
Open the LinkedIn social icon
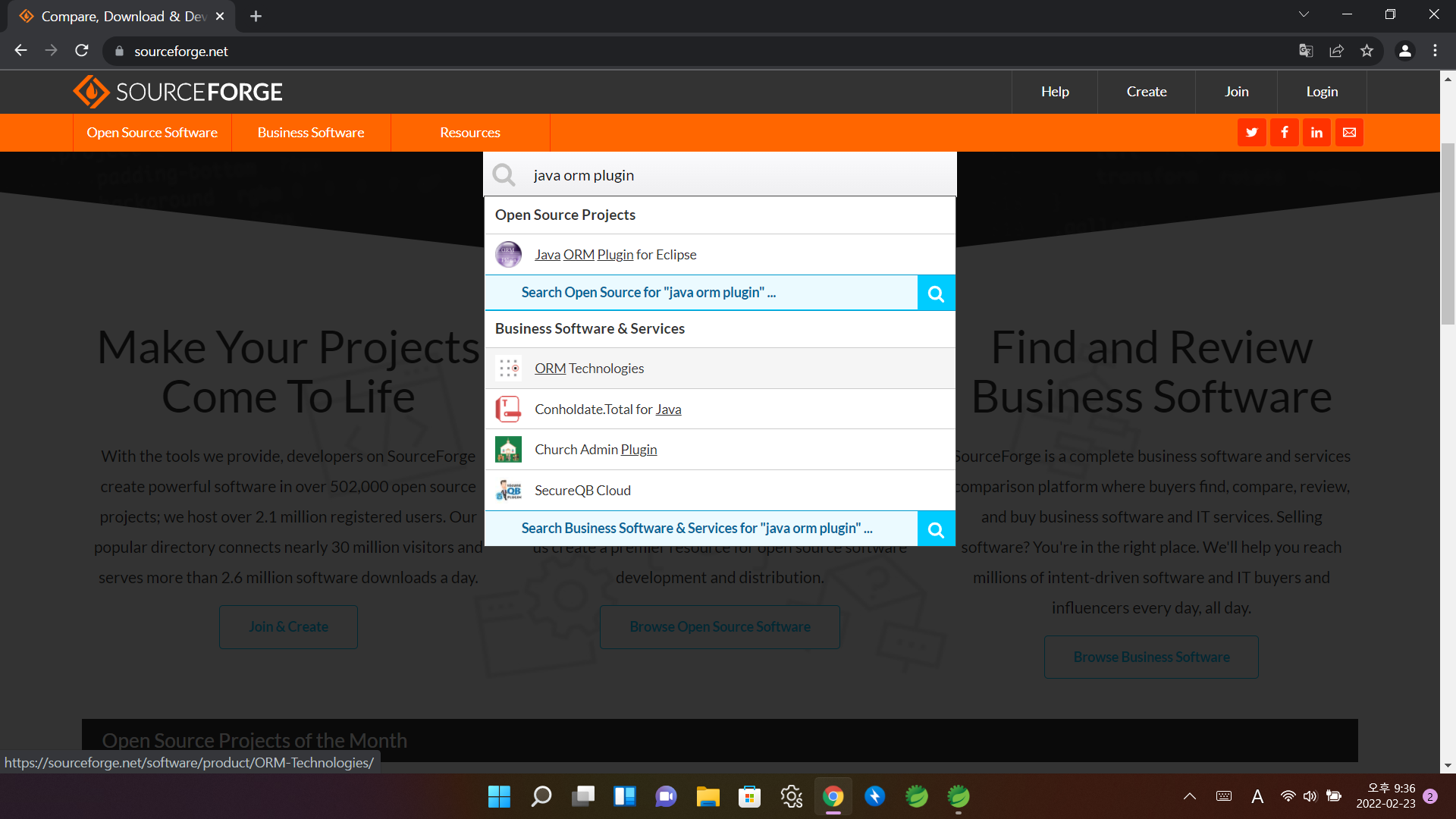coord(1316,133)
